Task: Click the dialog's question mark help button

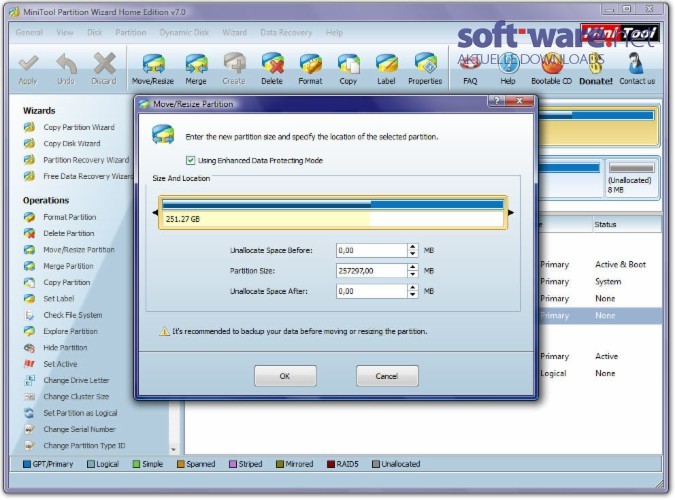Action: click(497, 101)
